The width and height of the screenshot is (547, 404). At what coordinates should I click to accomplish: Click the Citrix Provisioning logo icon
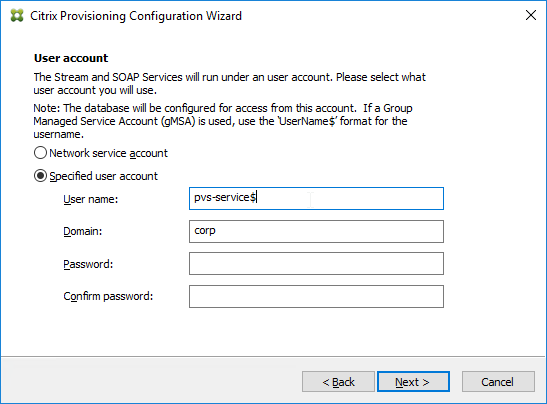pos(17,16)
